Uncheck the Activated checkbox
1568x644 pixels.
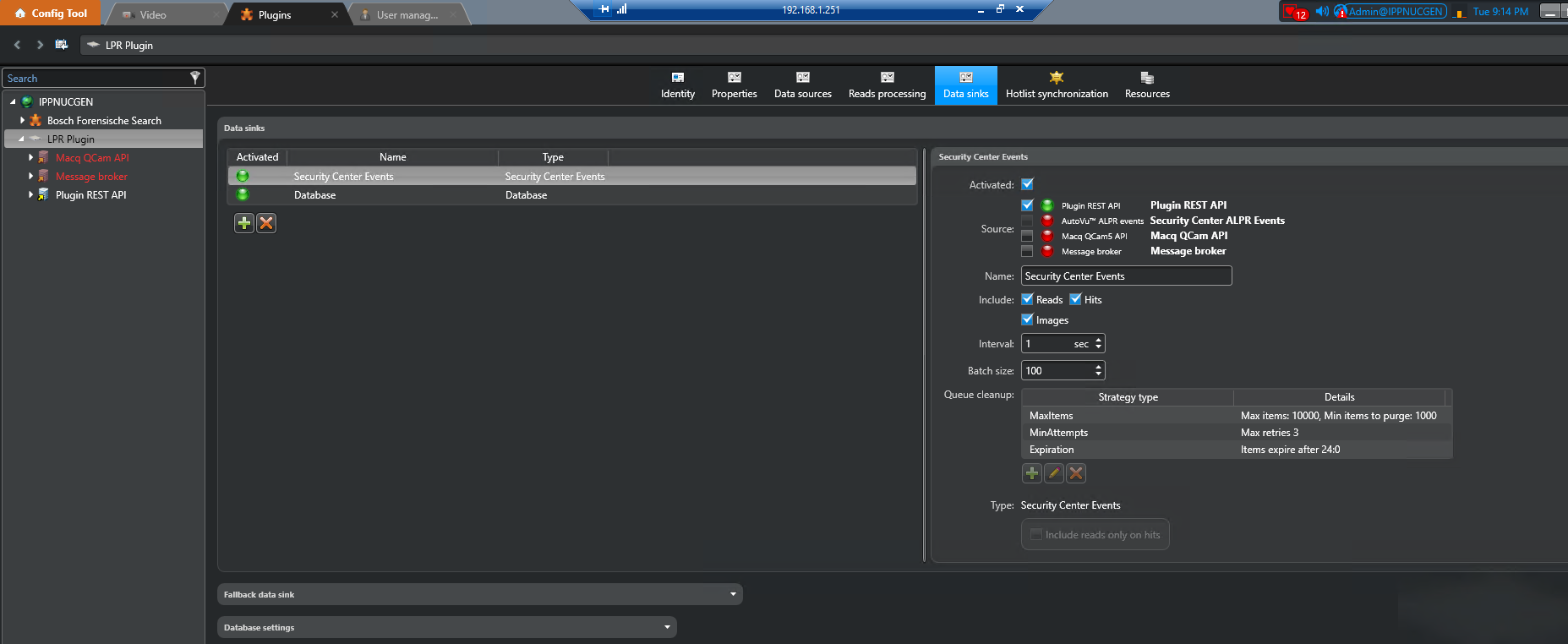1027,184
